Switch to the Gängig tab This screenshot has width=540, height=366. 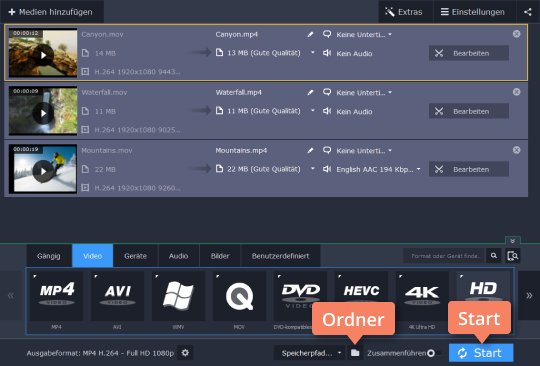(49, 256)
